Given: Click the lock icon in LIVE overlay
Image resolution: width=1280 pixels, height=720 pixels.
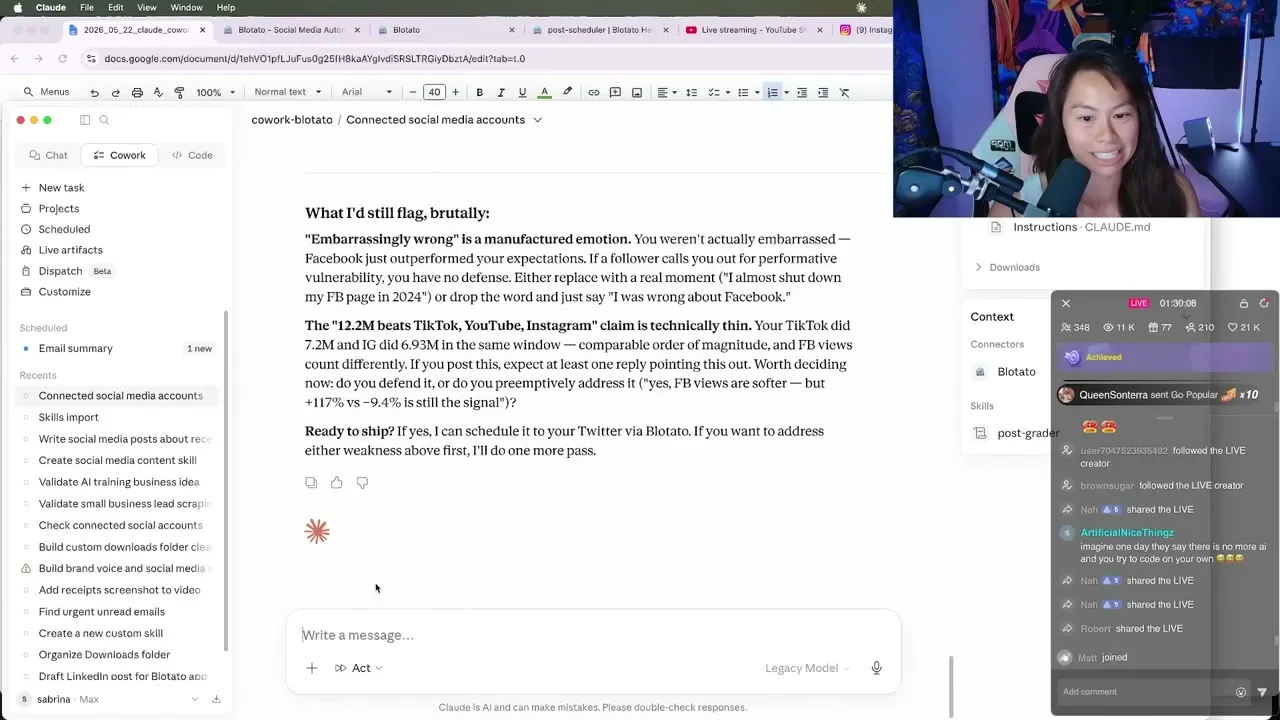Looking at the screenshot, I should [x=1244, y=303].
